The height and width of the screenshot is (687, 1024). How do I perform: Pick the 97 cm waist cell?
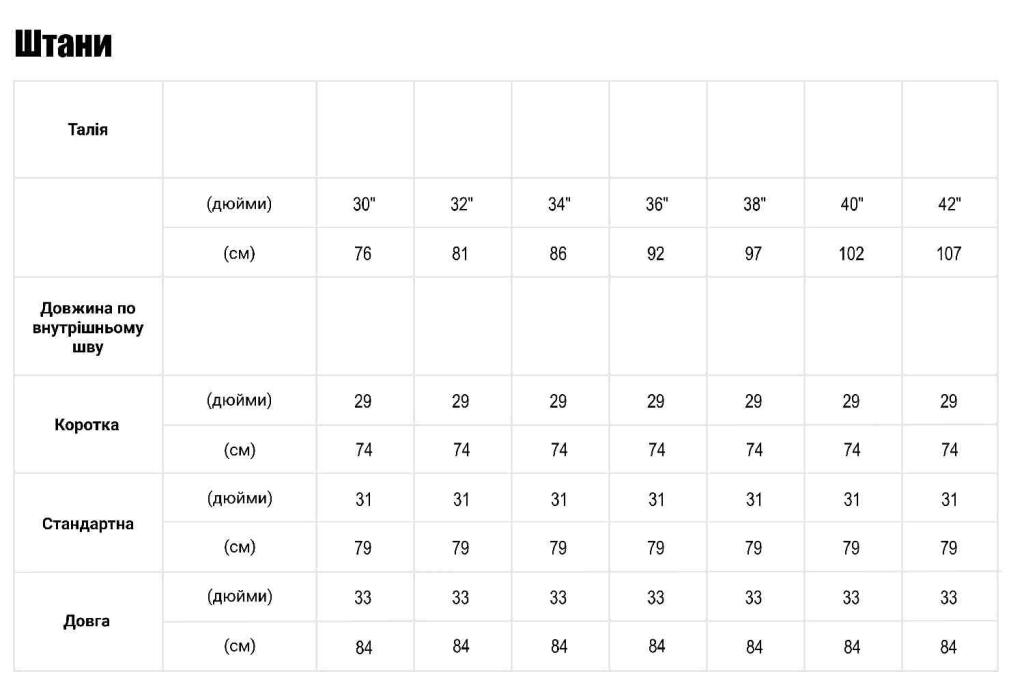click(x=753, y=254)
